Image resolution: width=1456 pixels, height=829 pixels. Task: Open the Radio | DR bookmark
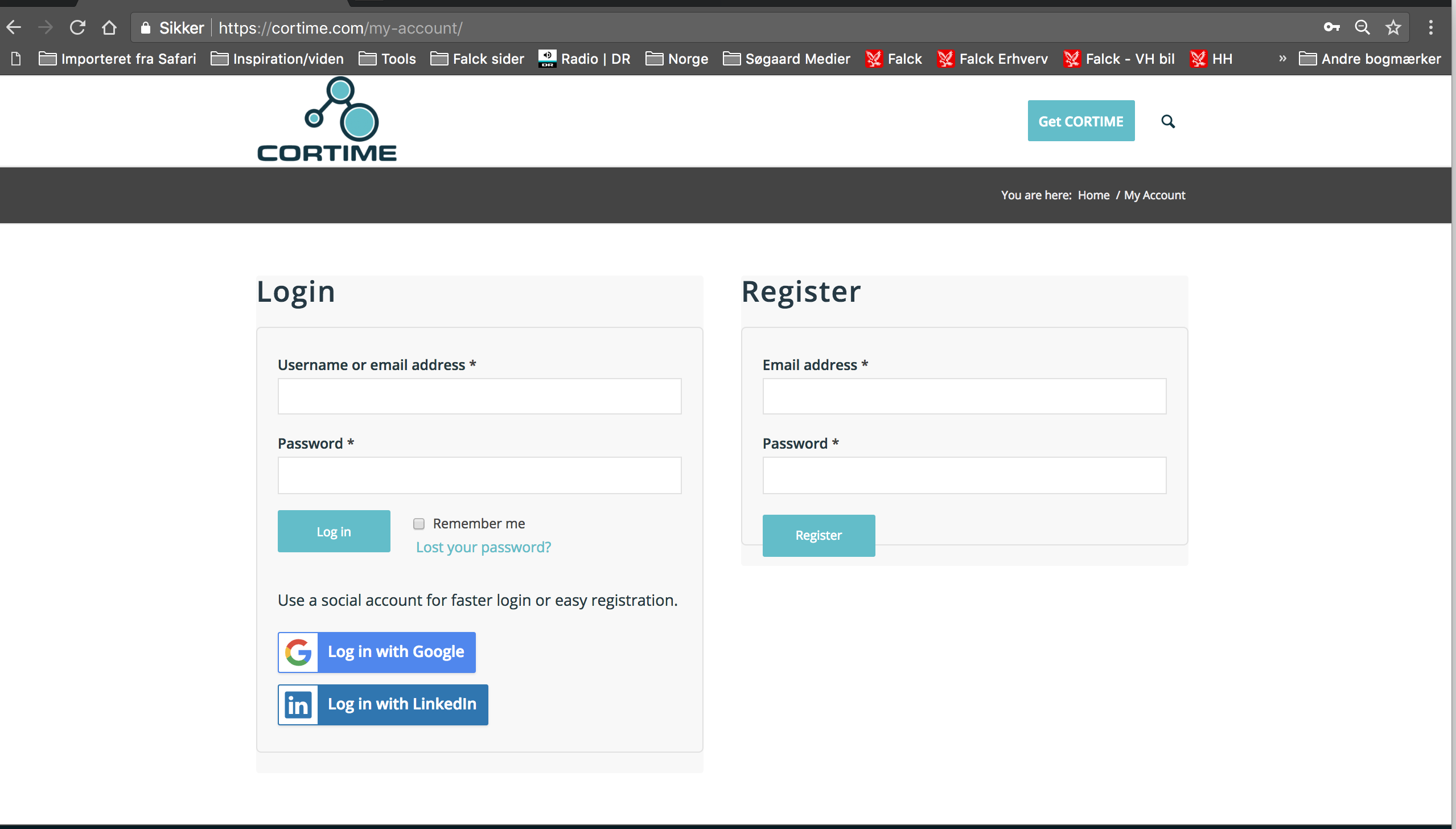coord(584,59)
